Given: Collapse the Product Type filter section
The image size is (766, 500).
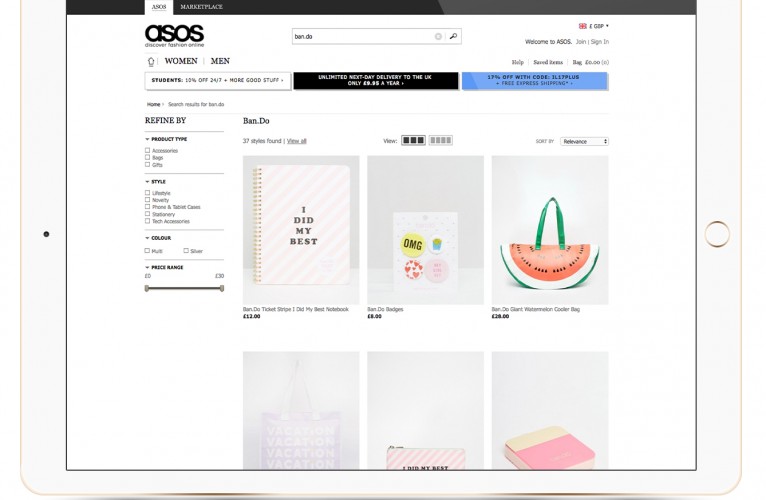Looking at the screenshot, I should click(166, 139).
